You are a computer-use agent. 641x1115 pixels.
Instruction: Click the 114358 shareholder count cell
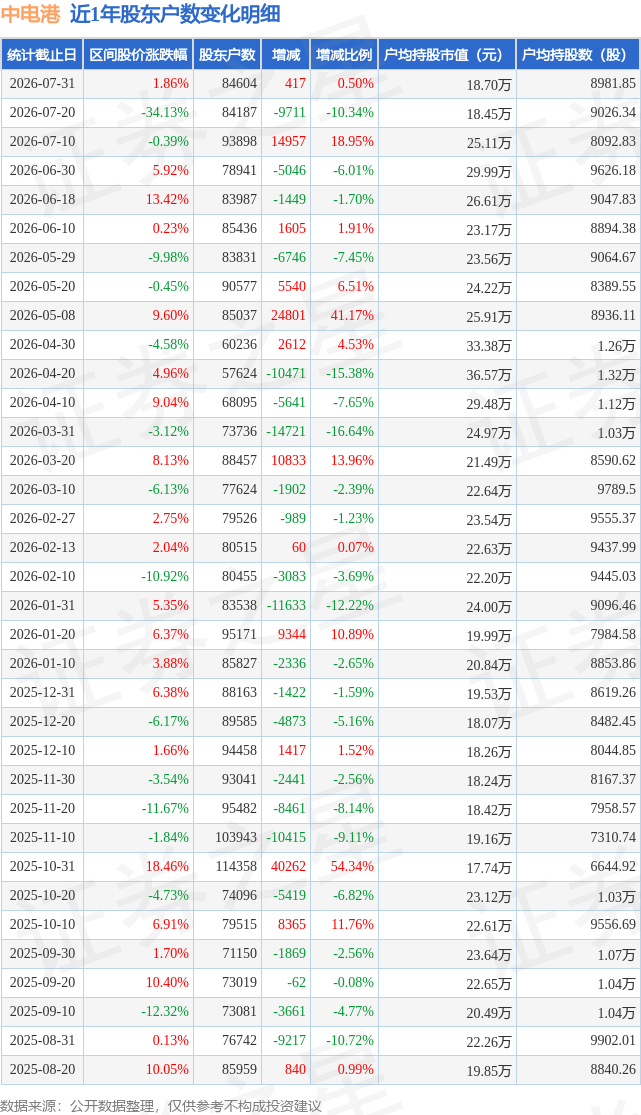(235, 867)
